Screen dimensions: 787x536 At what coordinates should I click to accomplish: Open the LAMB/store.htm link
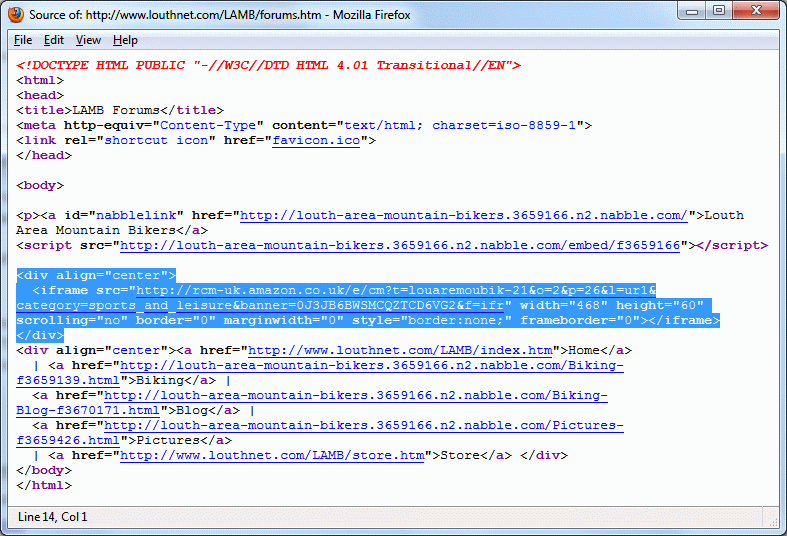[x=272, y=455]
